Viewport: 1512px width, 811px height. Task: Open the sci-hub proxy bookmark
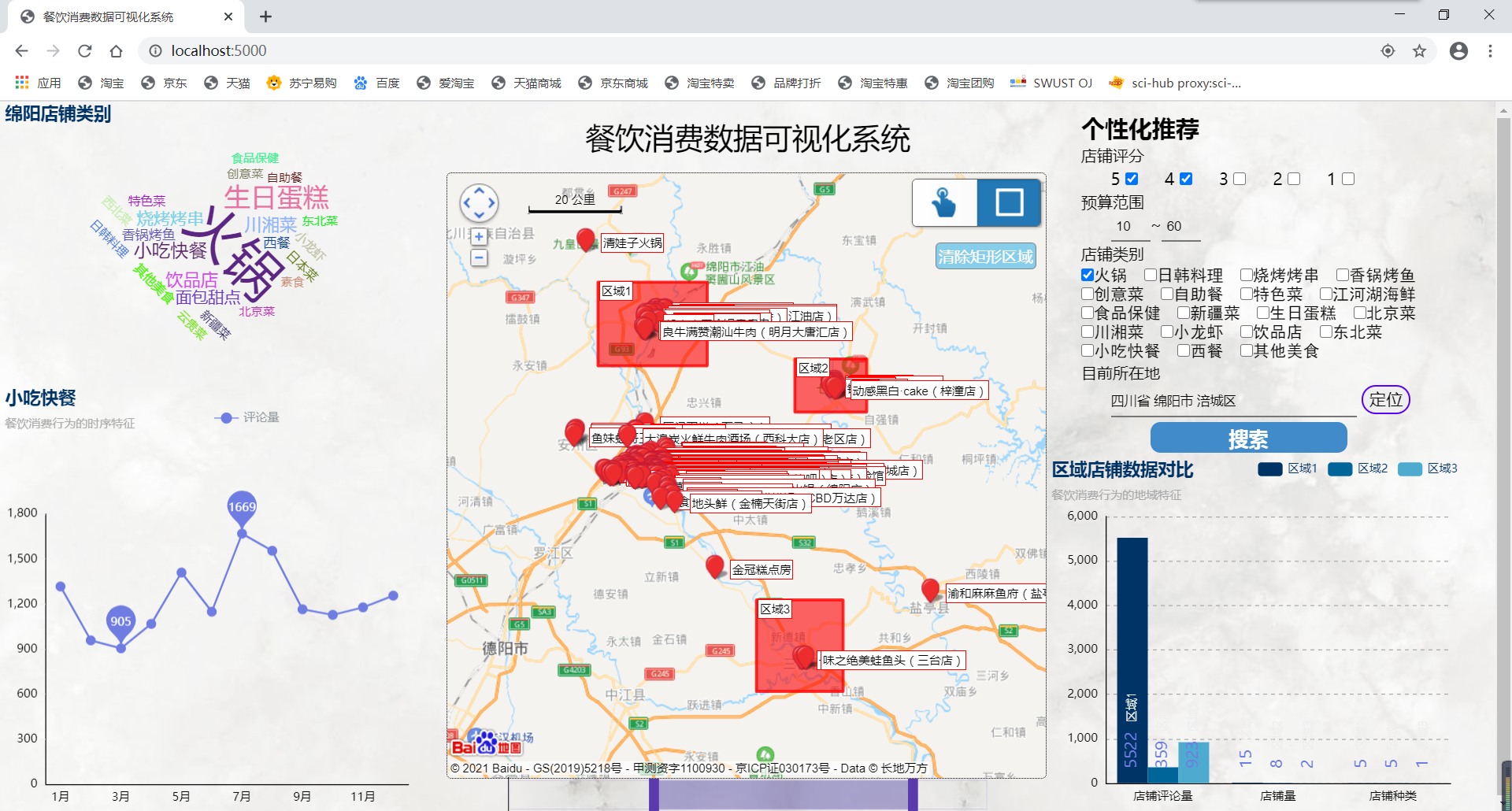point(1175,83)
